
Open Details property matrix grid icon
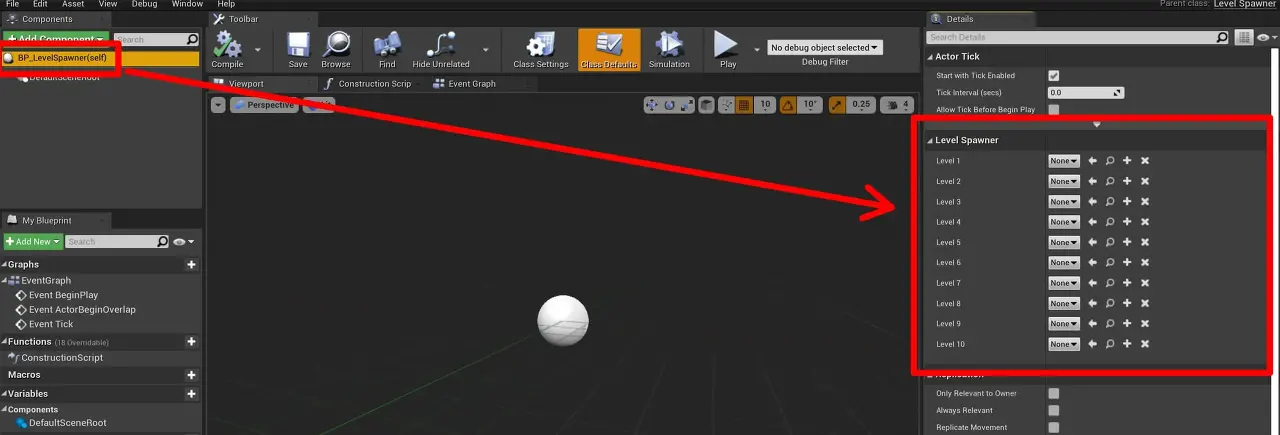[x=1243, y=37]
